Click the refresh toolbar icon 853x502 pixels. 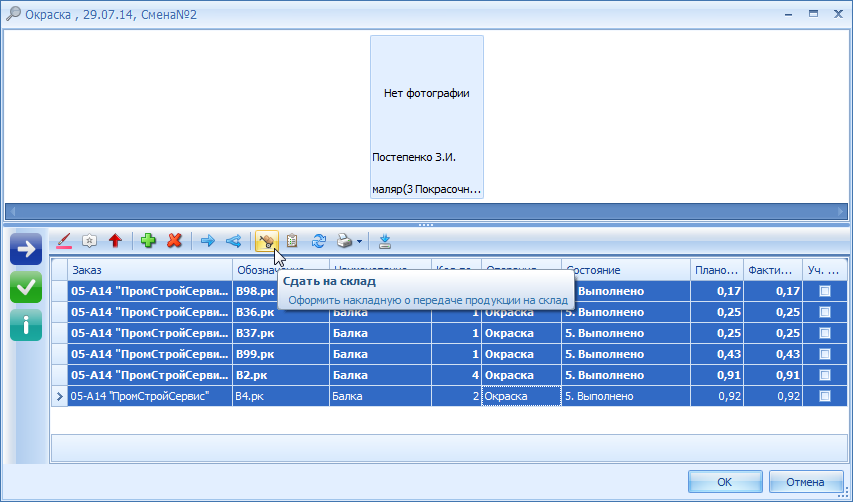pos(319,241)
